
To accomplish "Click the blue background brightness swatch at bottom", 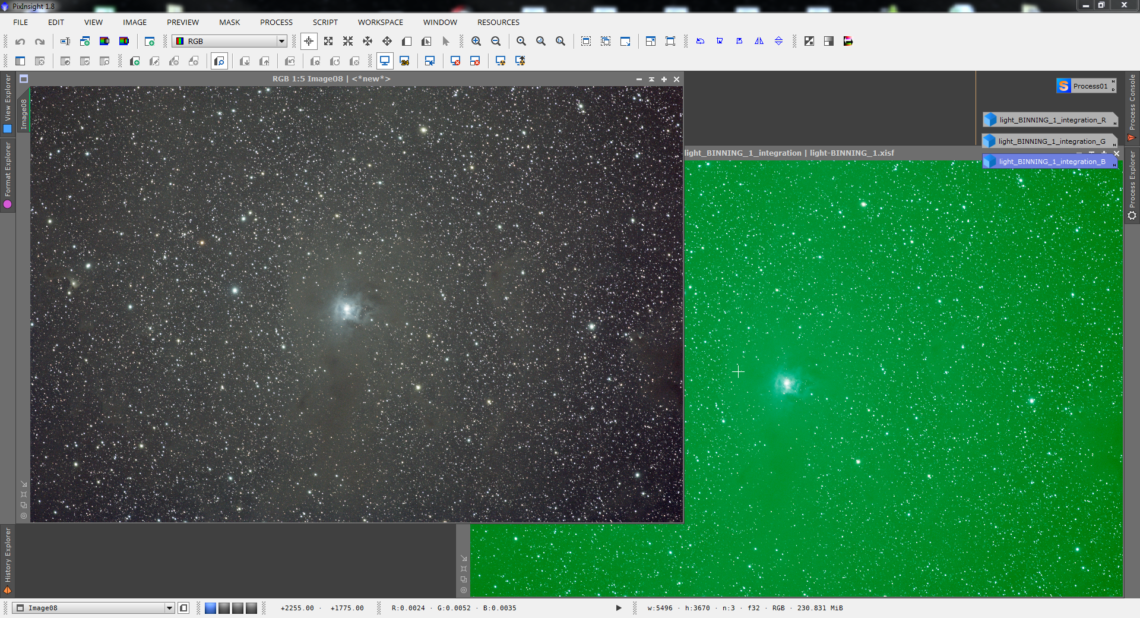I will [x=211, y=607].
